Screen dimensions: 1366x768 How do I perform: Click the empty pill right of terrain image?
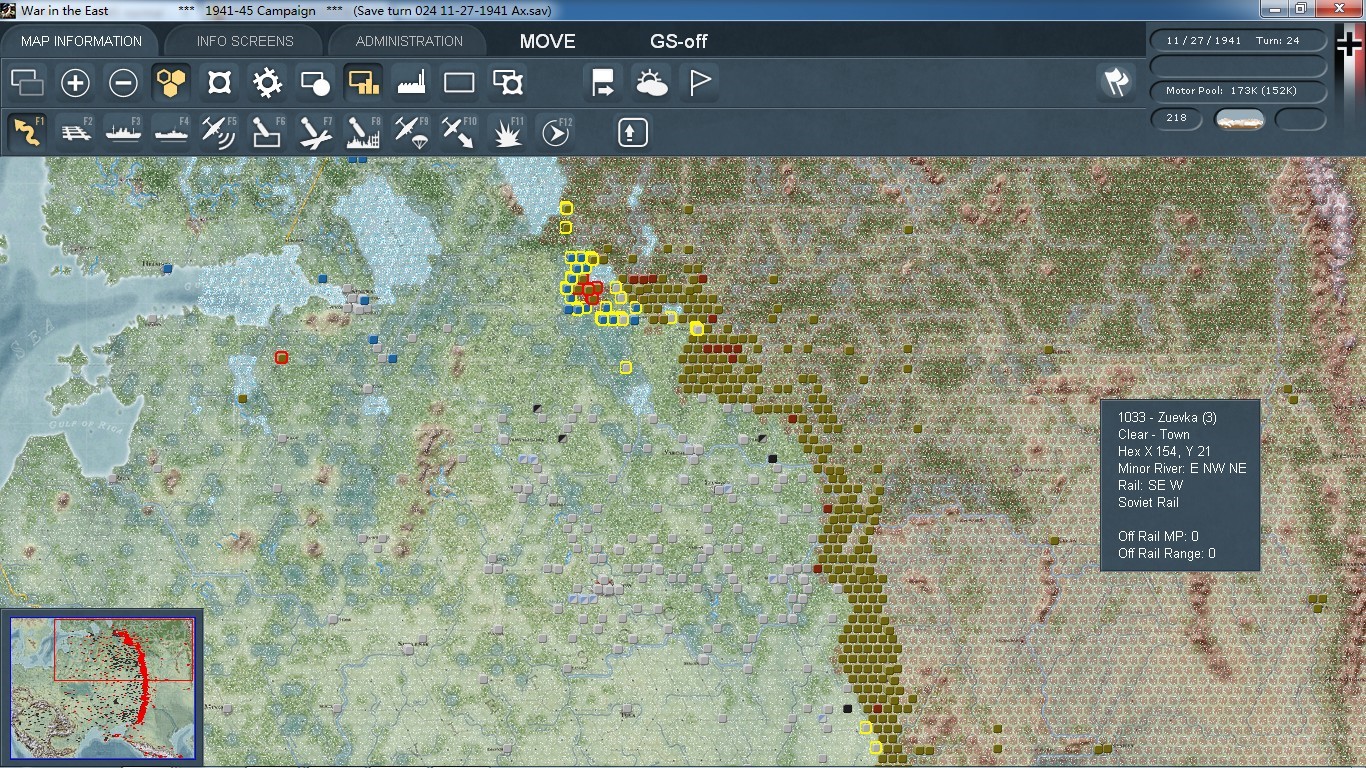pyautogui.click(x=1301, y=119)
